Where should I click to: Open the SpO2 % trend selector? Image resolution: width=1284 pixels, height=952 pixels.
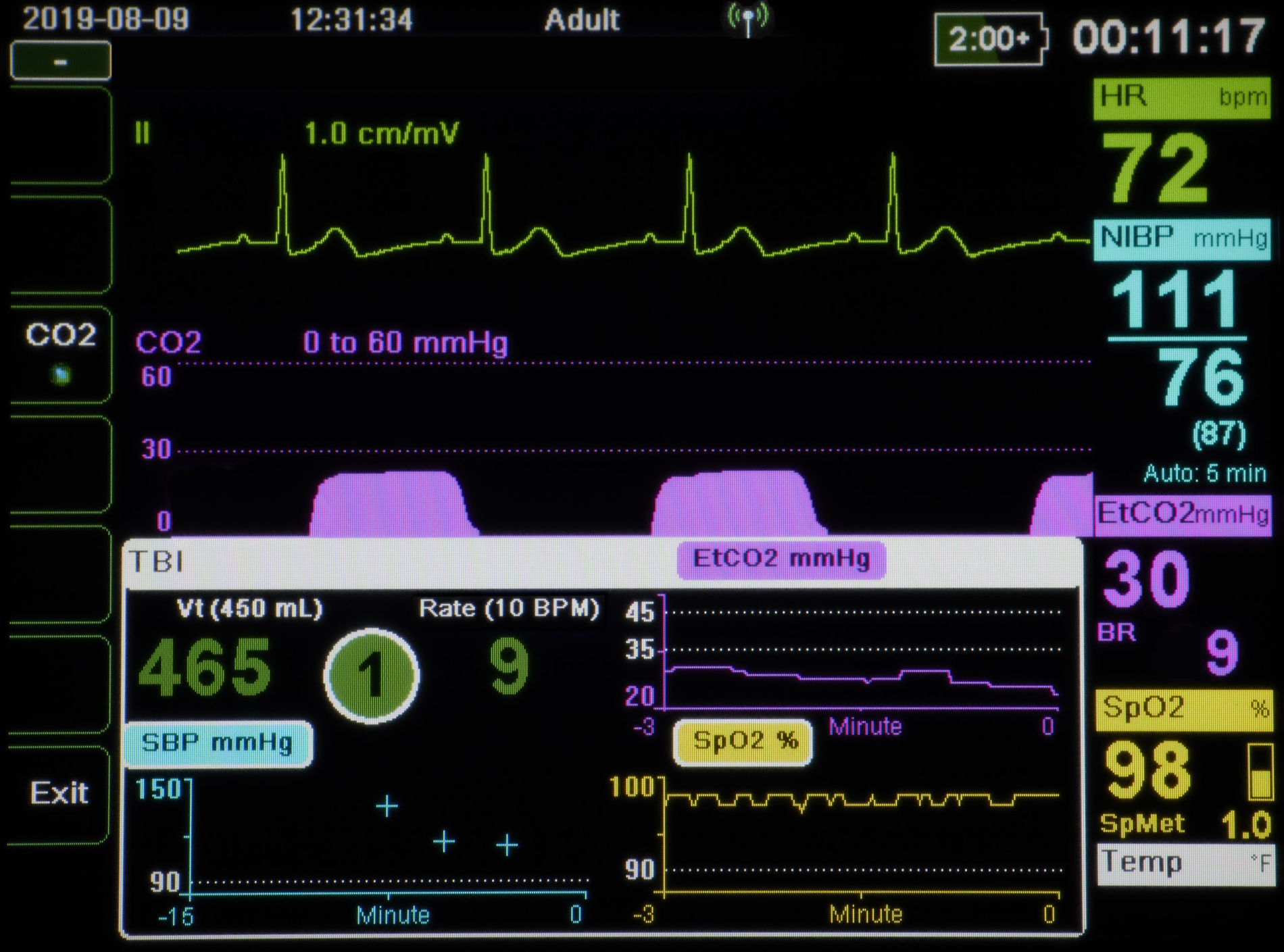[743, 742]
